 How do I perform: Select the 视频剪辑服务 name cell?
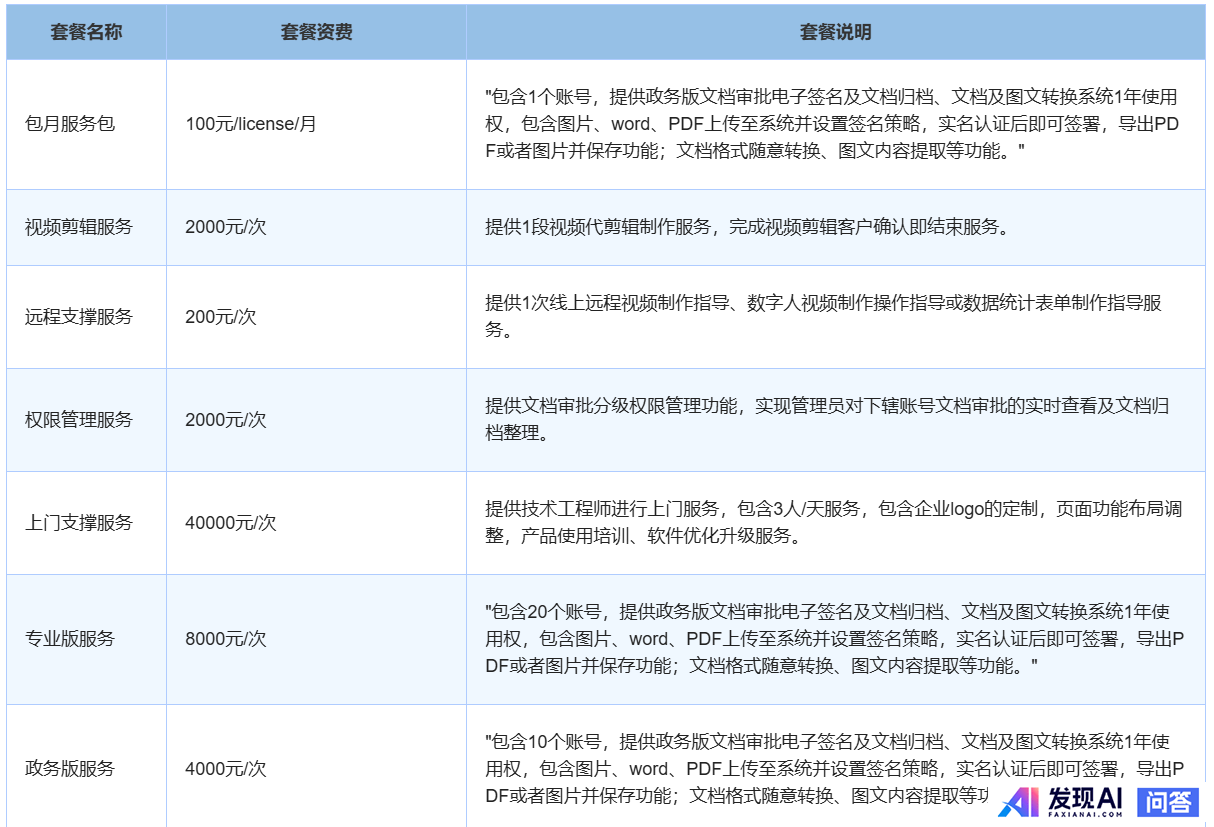point(79,227)
